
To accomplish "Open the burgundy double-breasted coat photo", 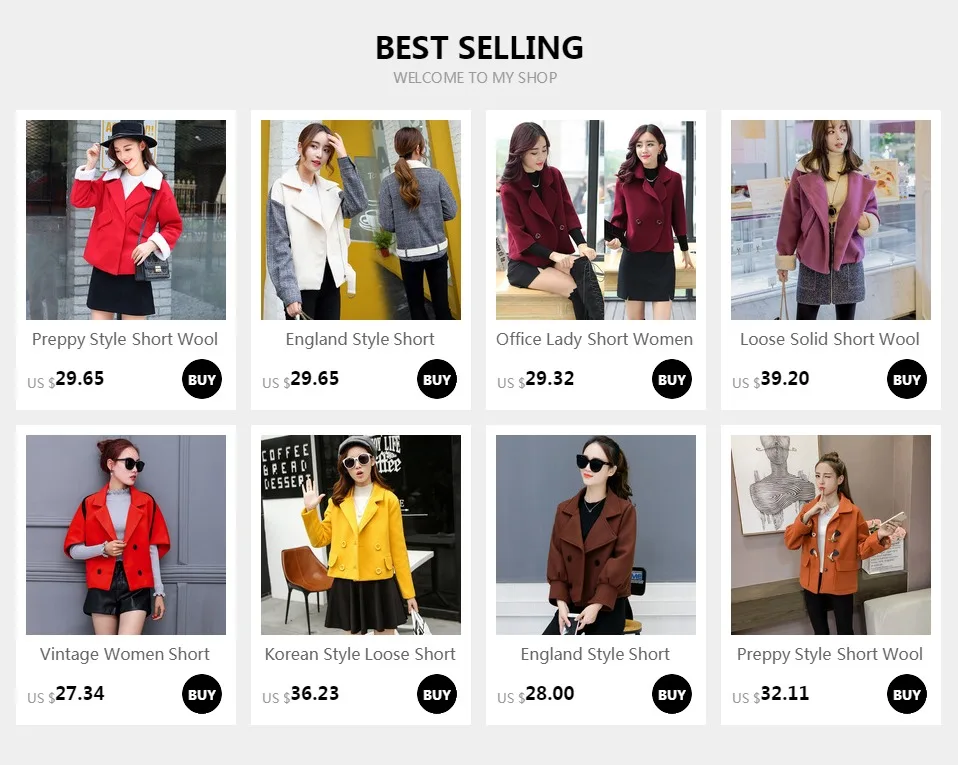I will 596,220.
